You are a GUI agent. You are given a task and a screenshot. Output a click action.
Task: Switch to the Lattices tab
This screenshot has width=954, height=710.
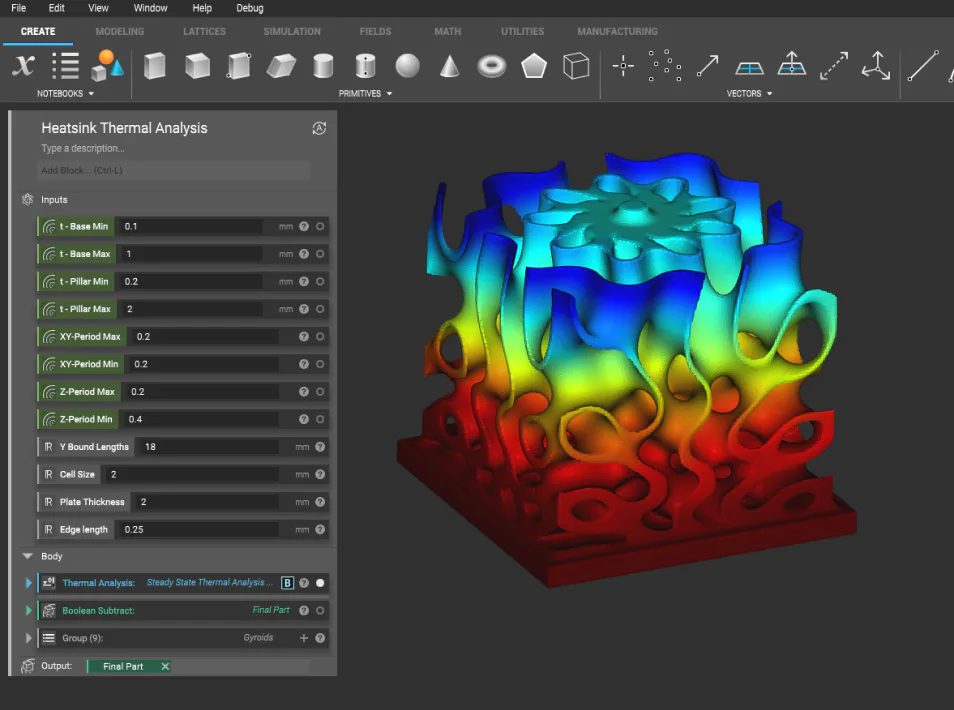click(204, 32)
